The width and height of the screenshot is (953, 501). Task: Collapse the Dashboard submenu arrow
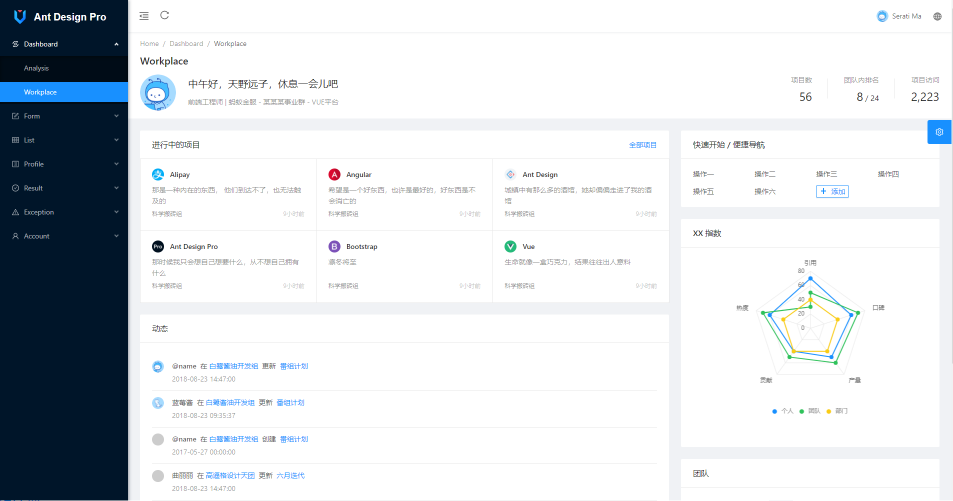[x=116, y=44]
